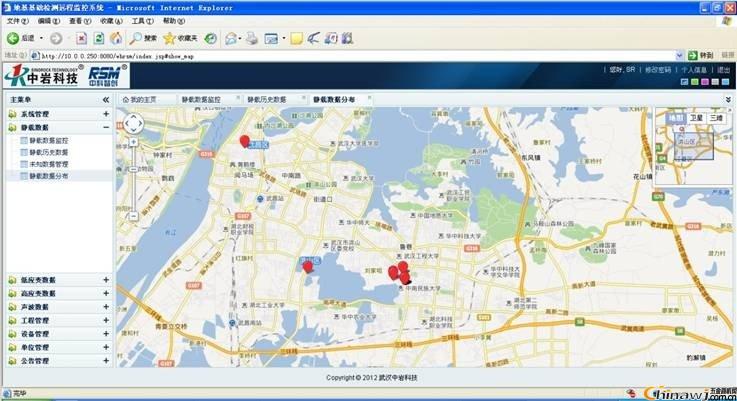Click the IE Stop toolbar icon
737x401 pixels.
point(80,38)
